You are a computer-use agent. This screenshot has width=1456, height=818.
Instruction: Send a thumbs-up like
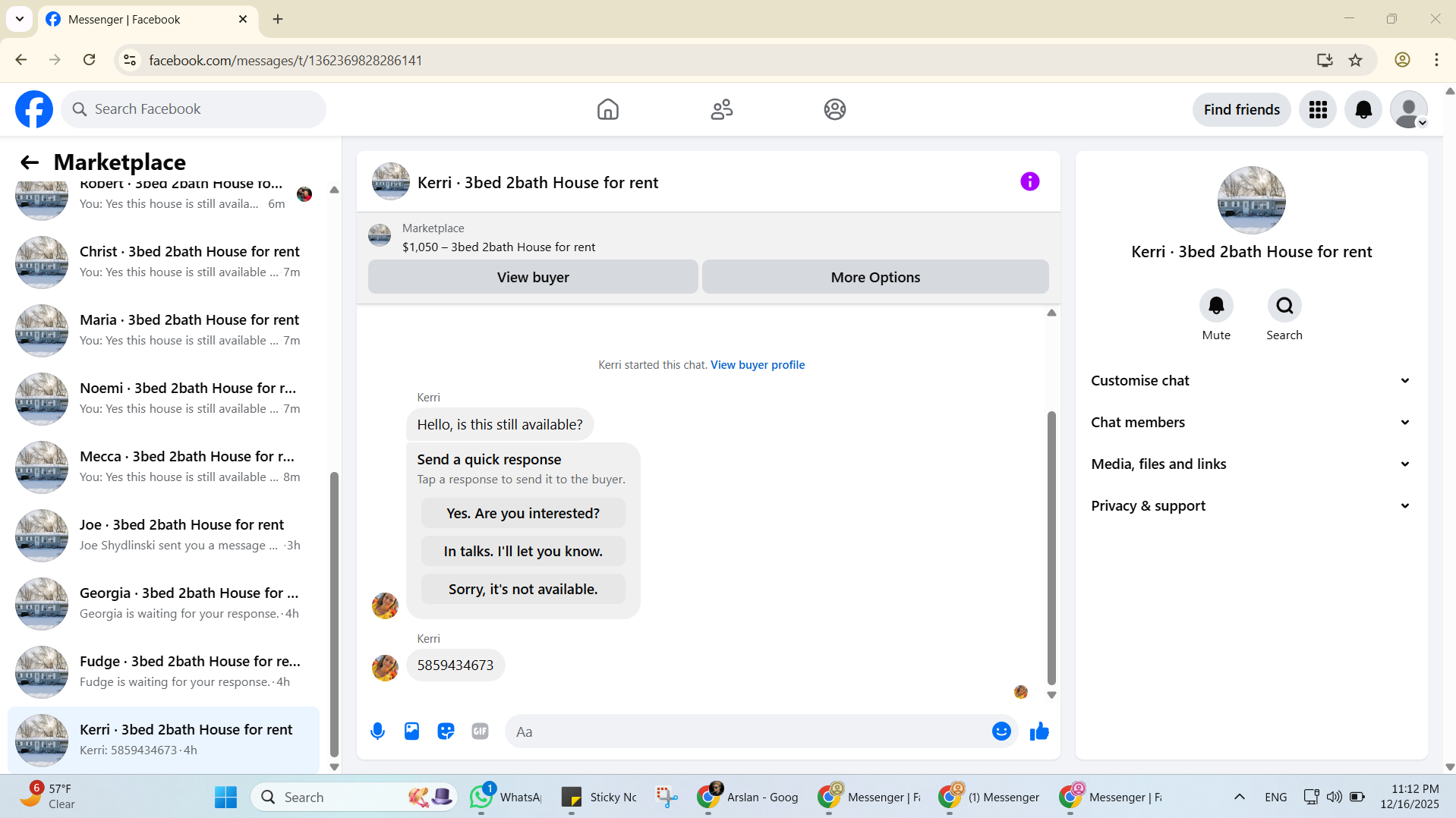(x=1039, y=731)
